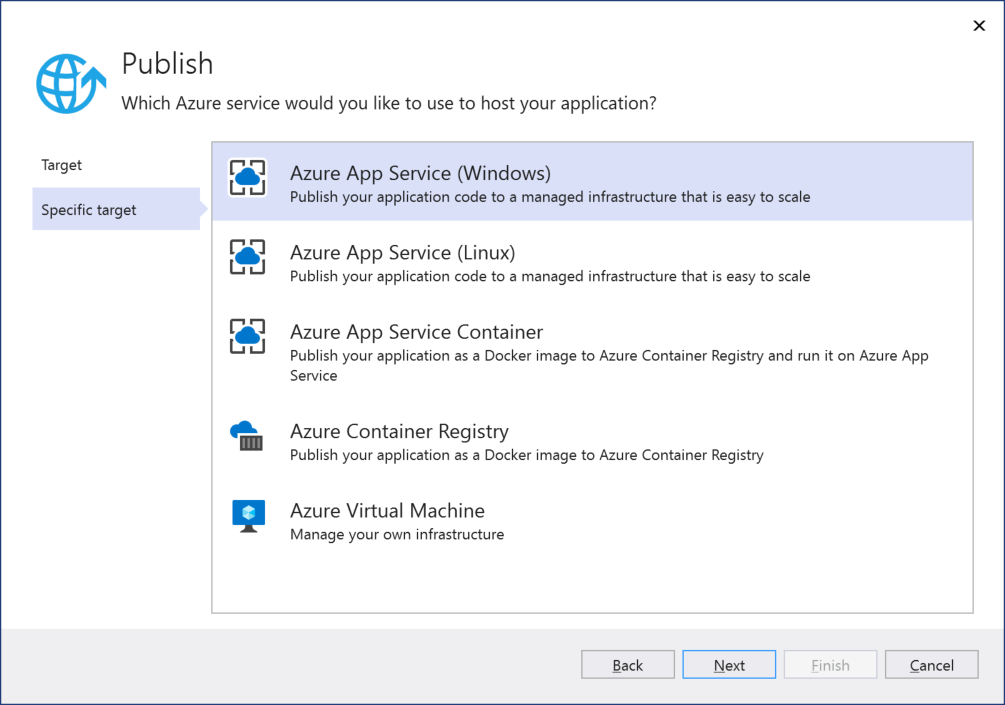Click the Cancel button
The image size is (1005, 705).
pyautogui.click(x=930, y=664)
